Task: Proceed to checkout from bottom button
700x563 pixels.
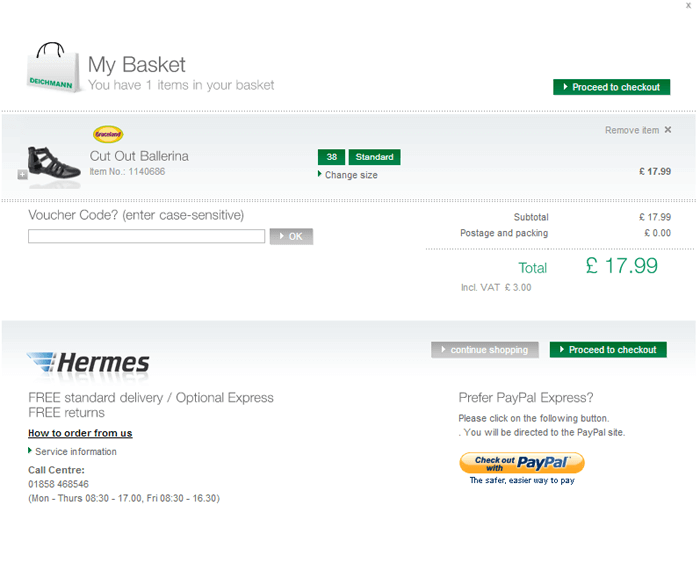Action: [608, 350]
